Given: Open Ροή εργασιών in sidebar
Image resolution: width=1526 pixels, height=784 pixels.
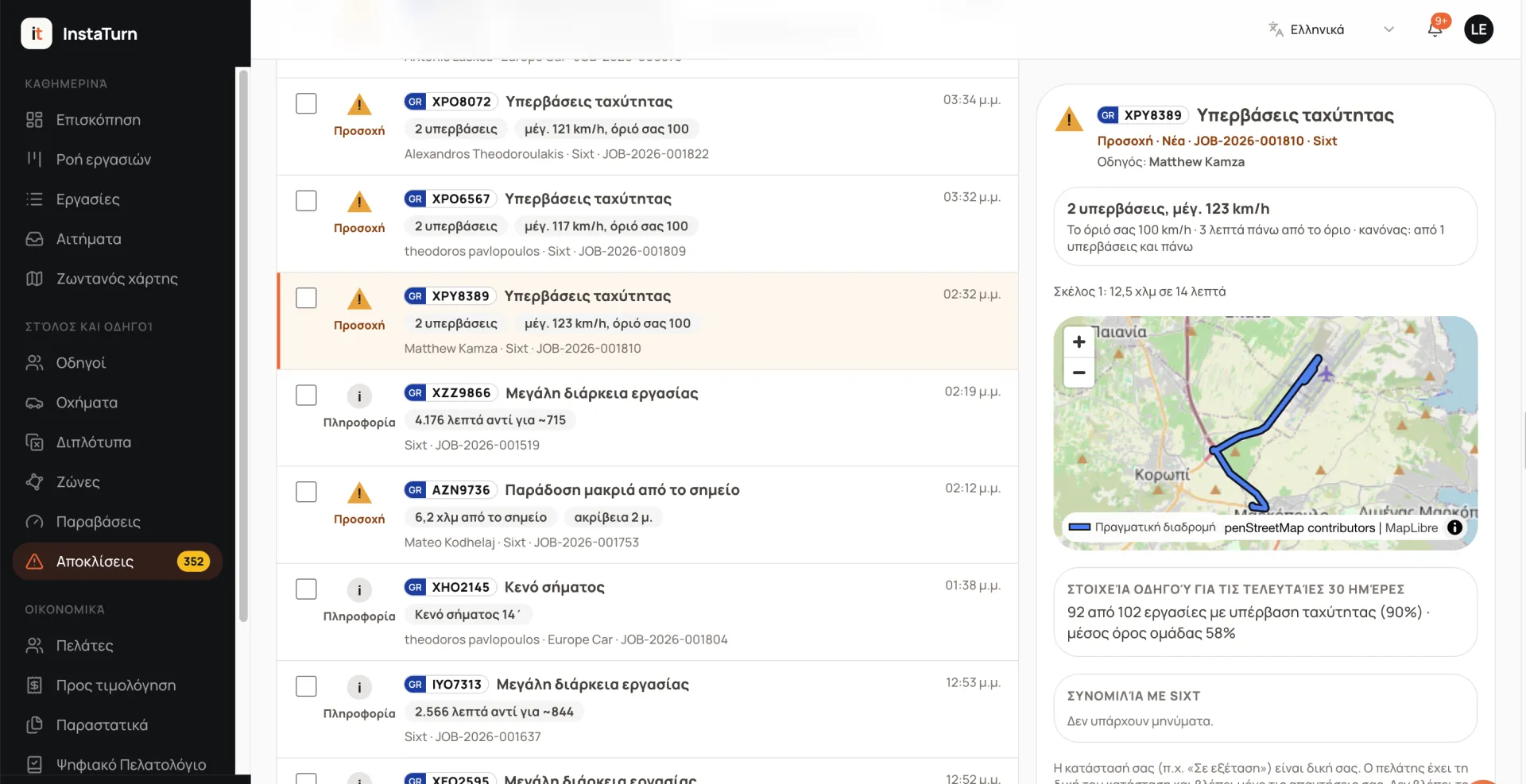Looking at the screenshot, I should (117, 160).
